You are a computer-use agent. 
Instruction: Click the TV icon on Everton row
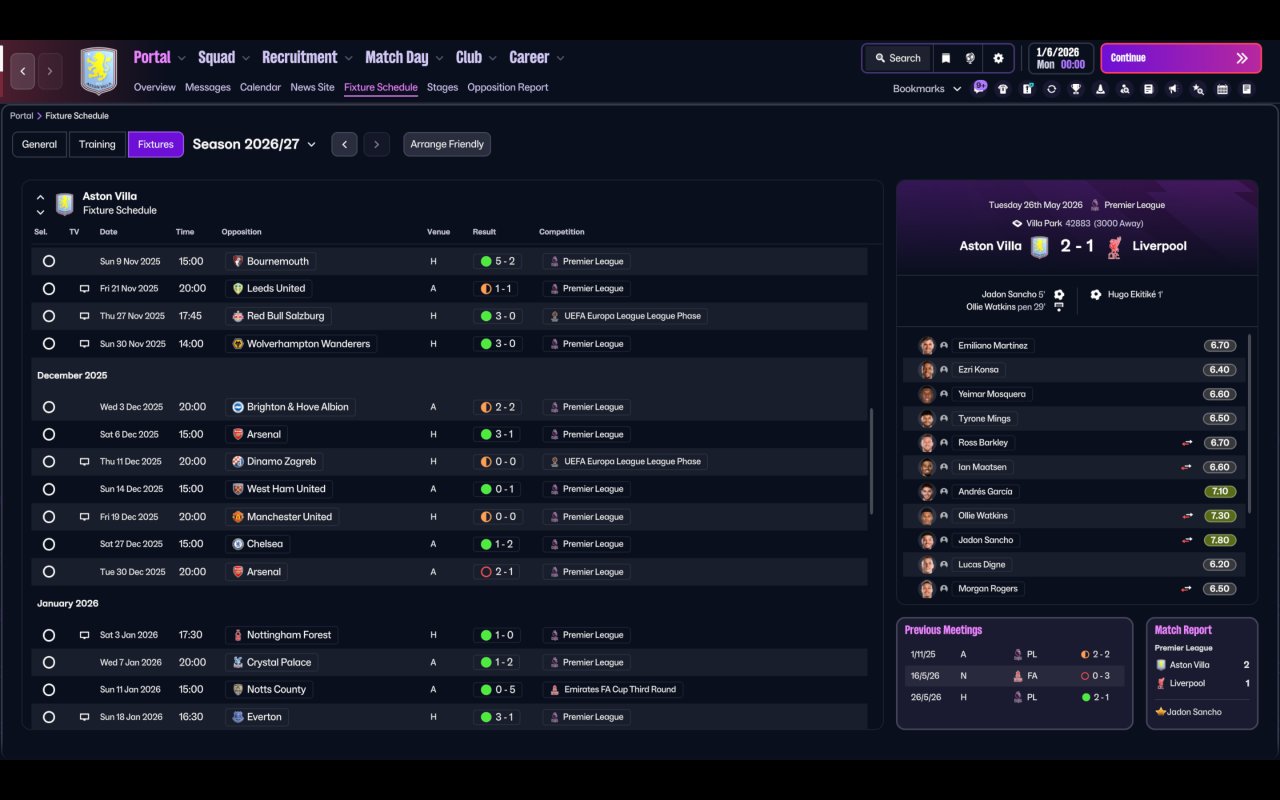[x=85, y=717]
